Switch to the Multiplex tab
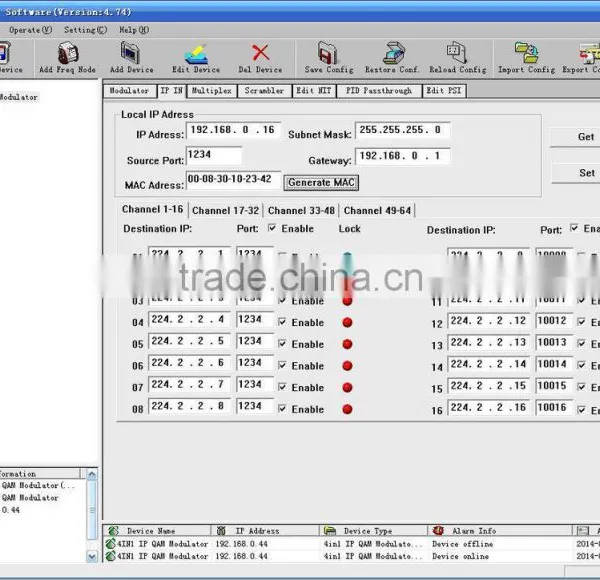The height and width of the screenshot is (580, 600). [212, 91]
